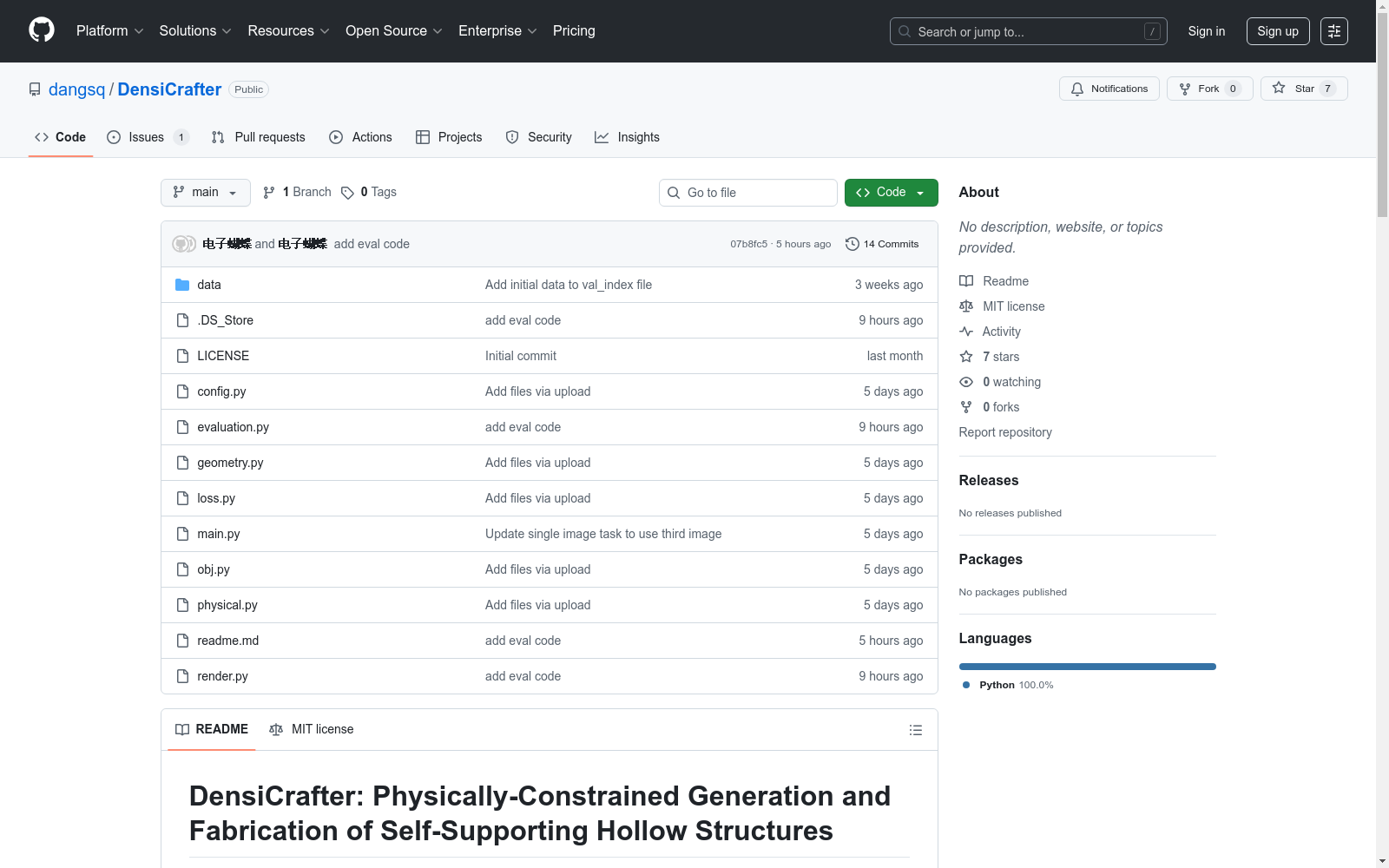The height and width of the screenshot is (868, 1389).
Task: Open the main.py file
Action: (x=219, y=534)
